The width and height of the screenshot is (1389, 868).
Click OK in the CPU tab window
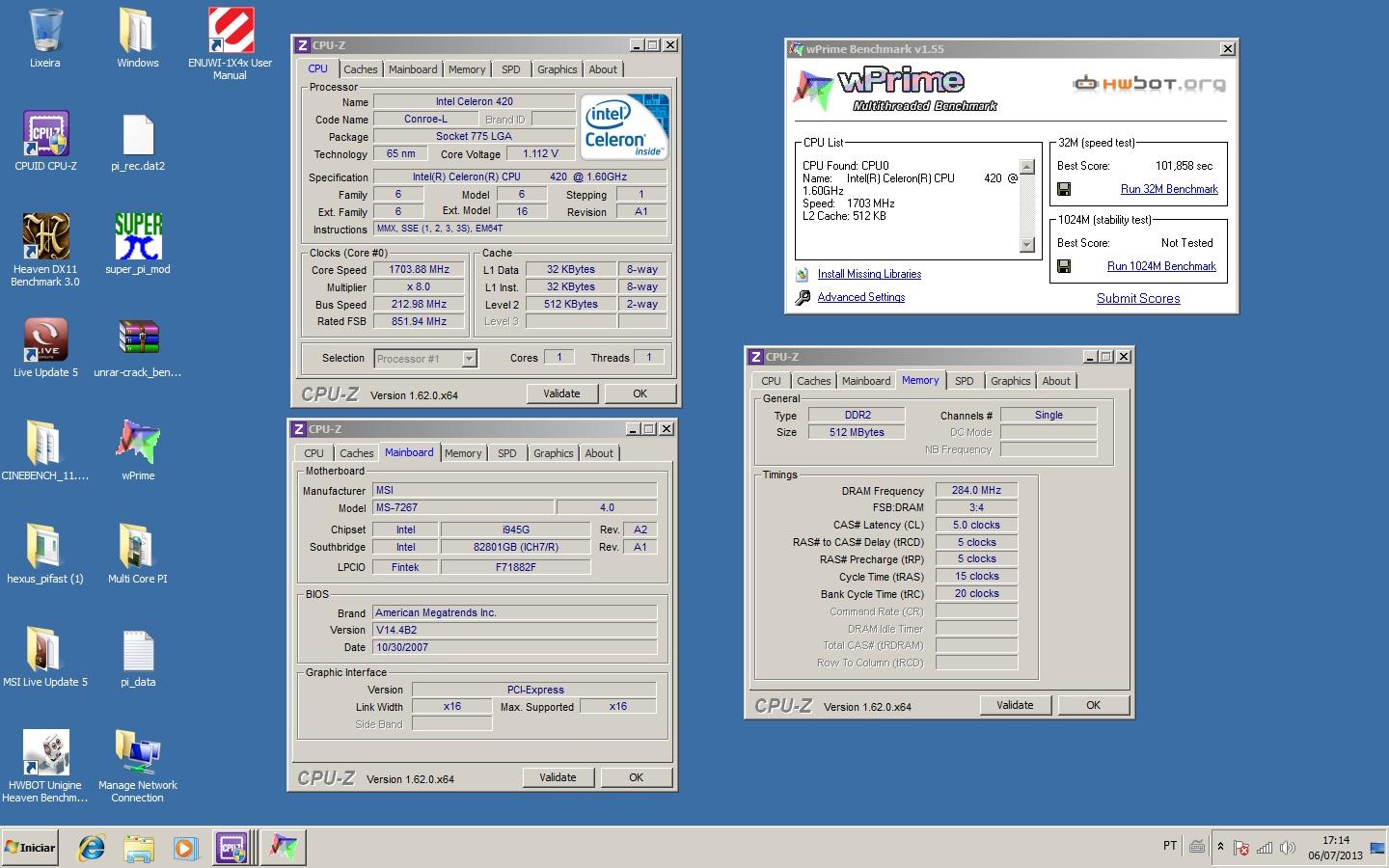click(640, 393)
